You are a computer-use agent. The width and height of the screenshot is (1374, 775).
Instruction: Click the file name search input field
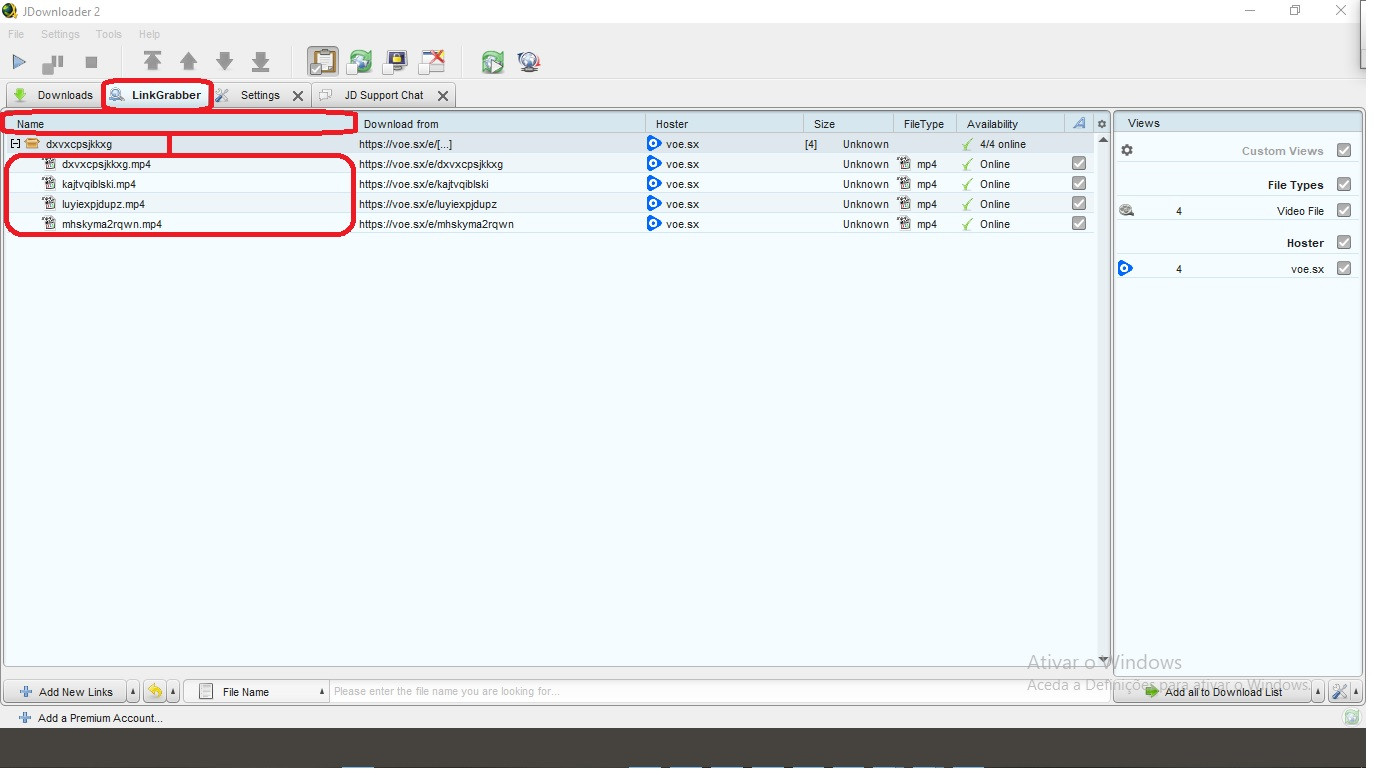[x=720, y=691]
